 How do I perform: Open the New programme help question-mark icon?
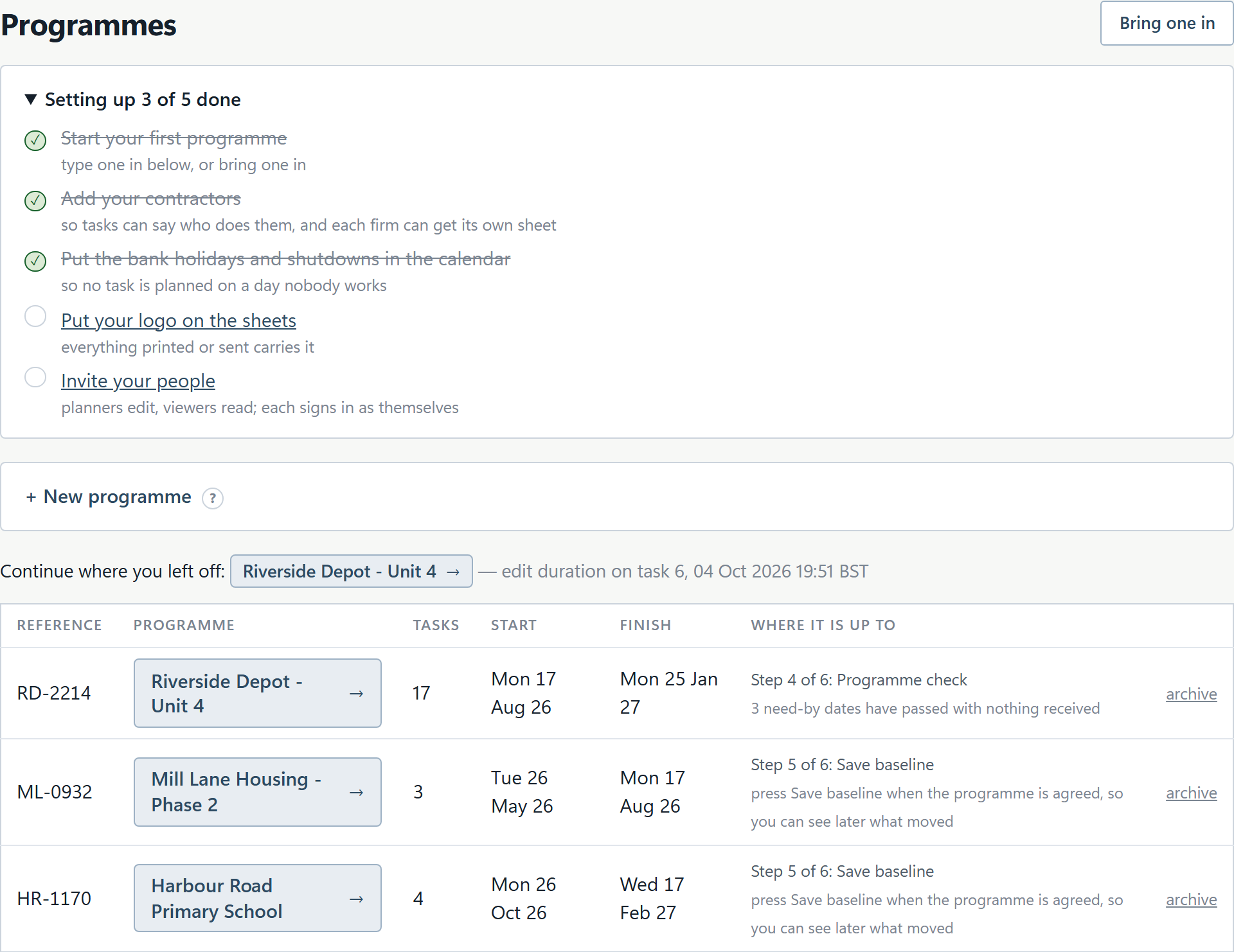pyautogui.click(x=212, y=498)
